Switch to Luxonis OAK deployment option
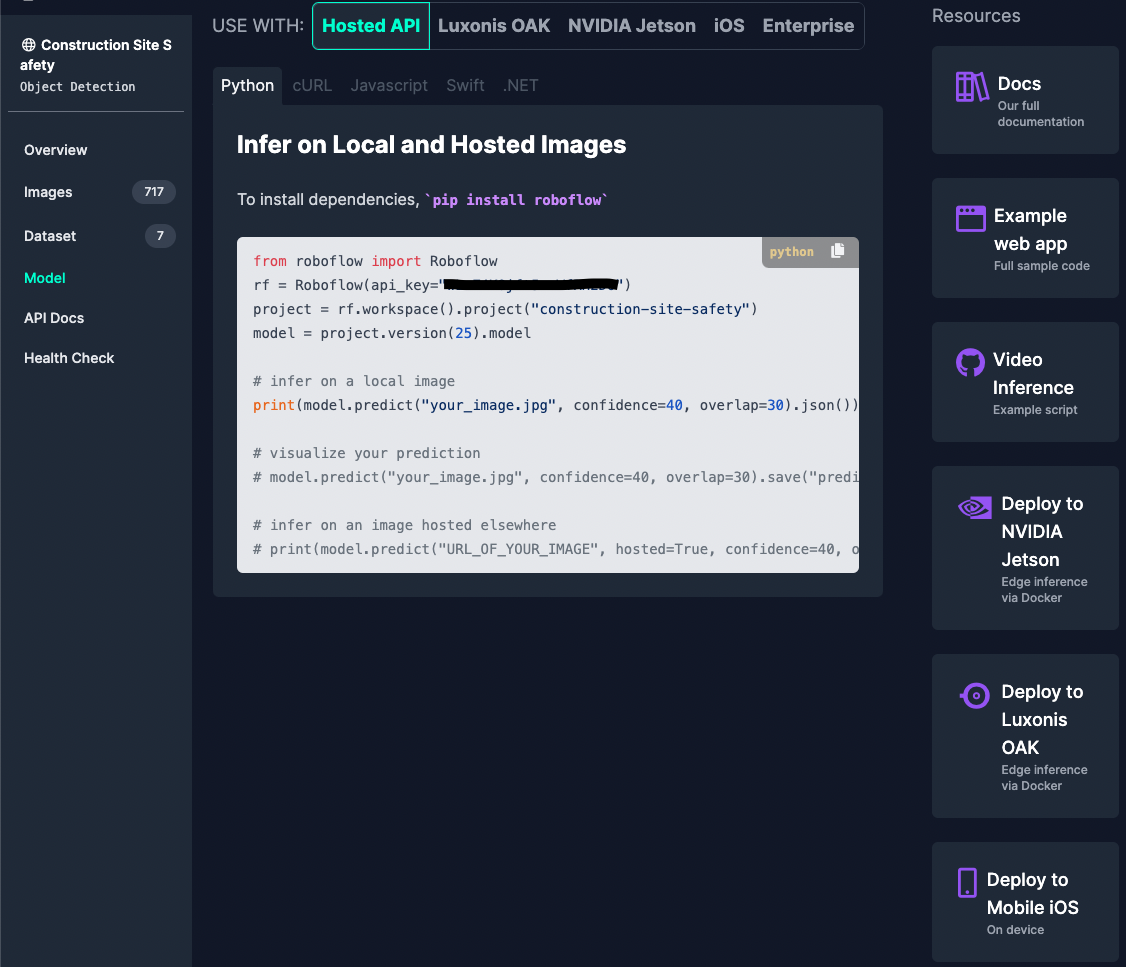The width and height of the screenshot is (1126, 967). (493, 26)
